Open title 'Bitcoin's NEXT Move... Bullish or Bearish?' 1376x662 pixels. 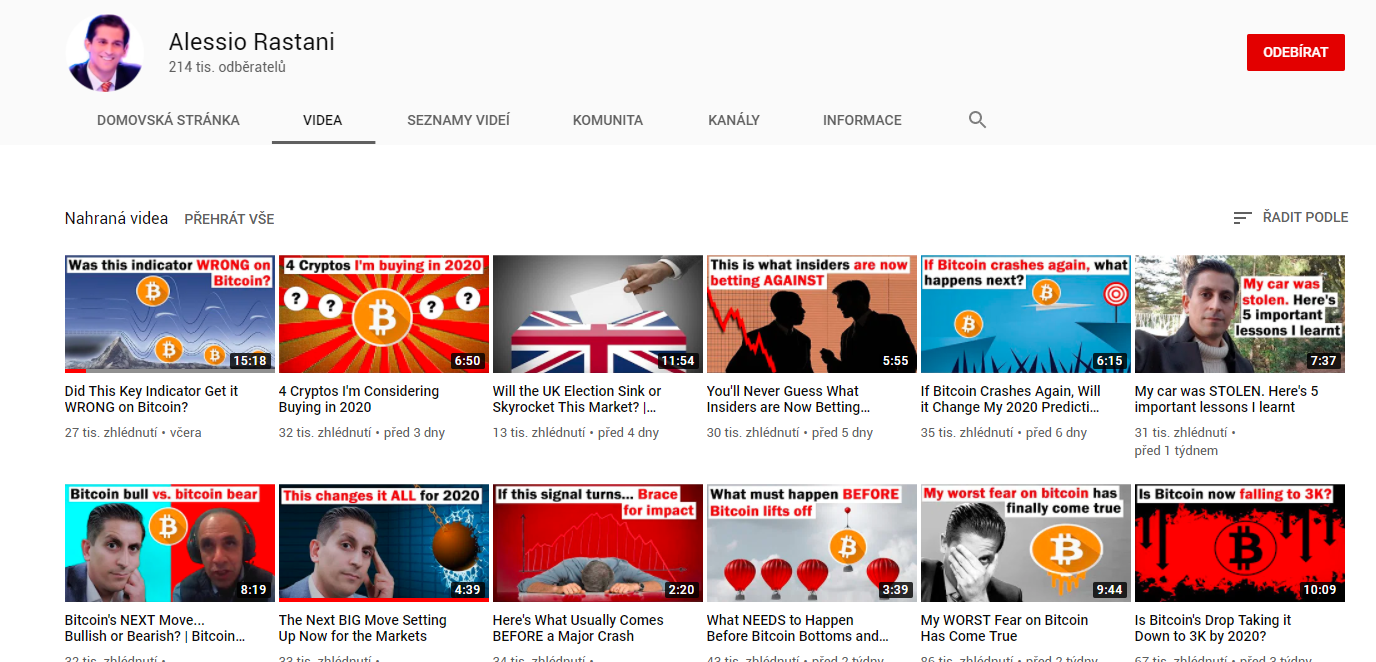pos(155,628)
